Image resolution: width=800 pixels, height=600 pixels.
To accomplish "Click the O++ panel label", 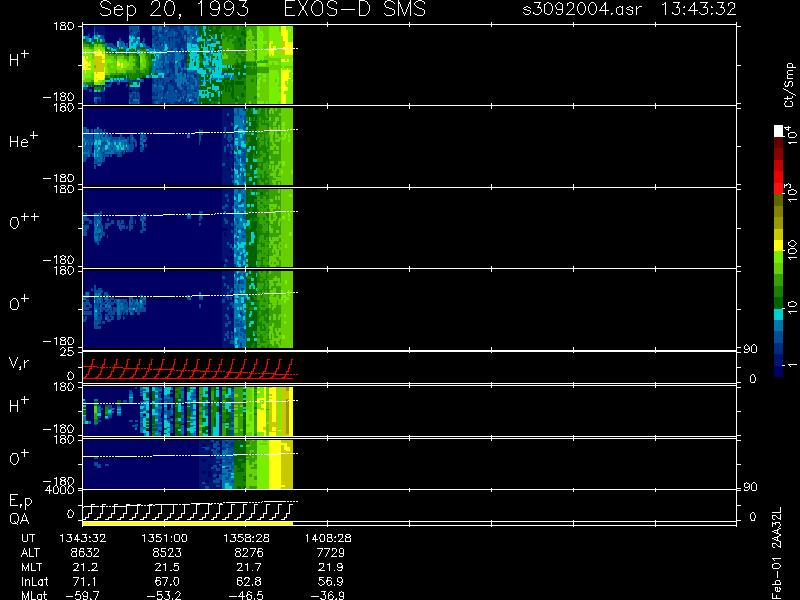I will [24, 221].
